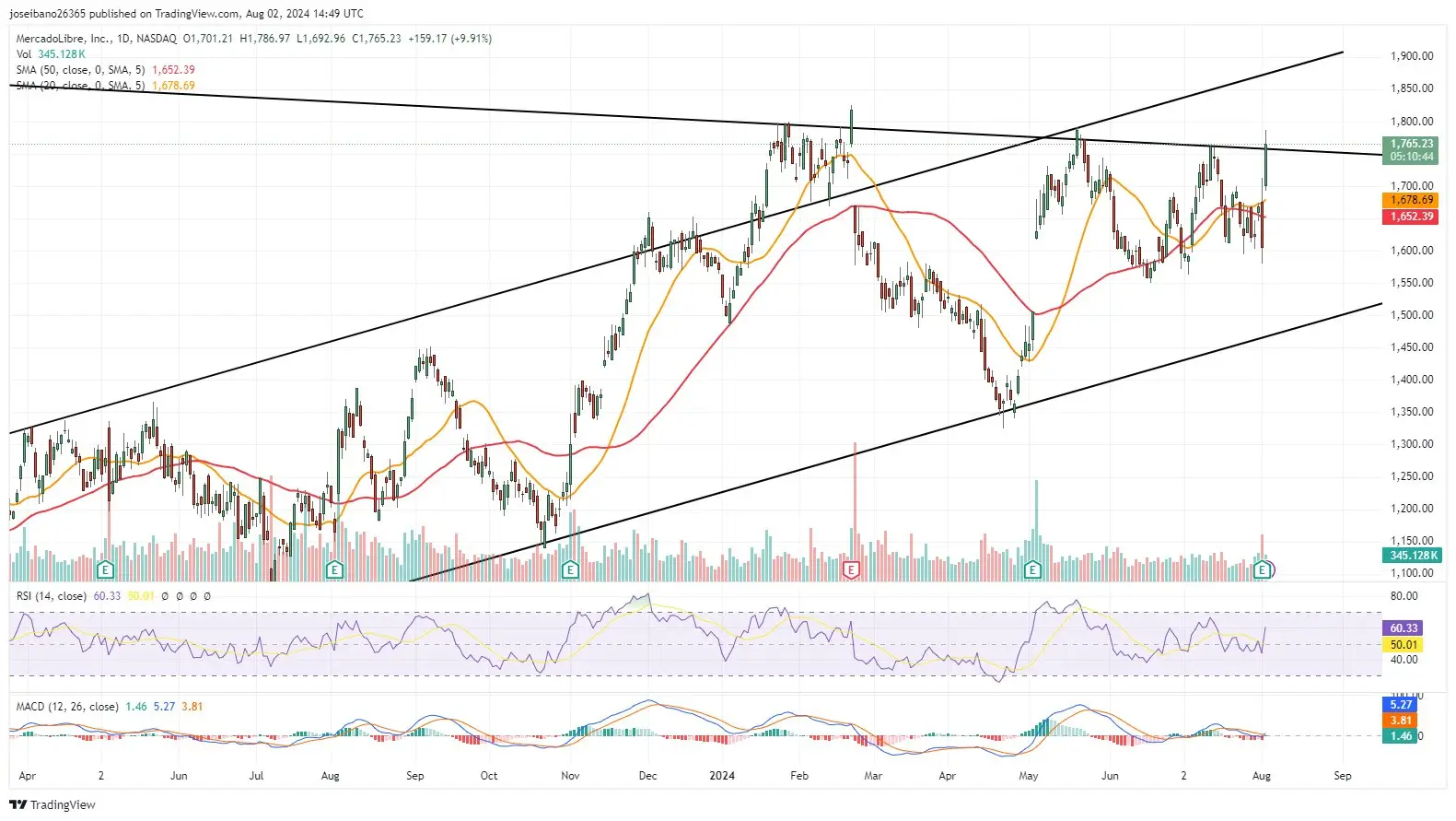The height and width of the screenshot is (821, 1456).
Task: Click the green 1.46 MACD axis label
Action: tap(1401, 736)
